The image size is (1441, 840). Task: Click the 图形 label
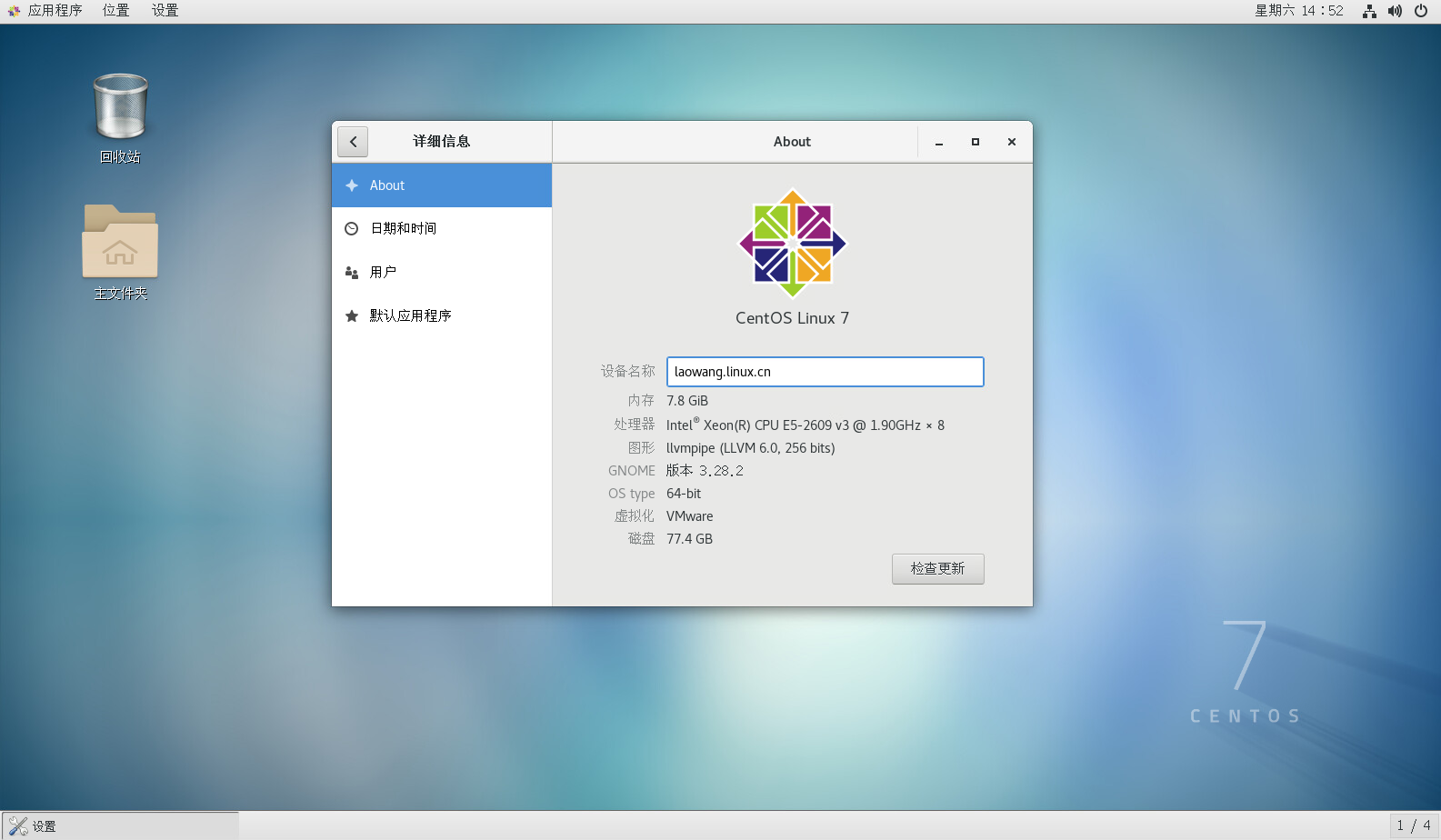tap(642, 448)
